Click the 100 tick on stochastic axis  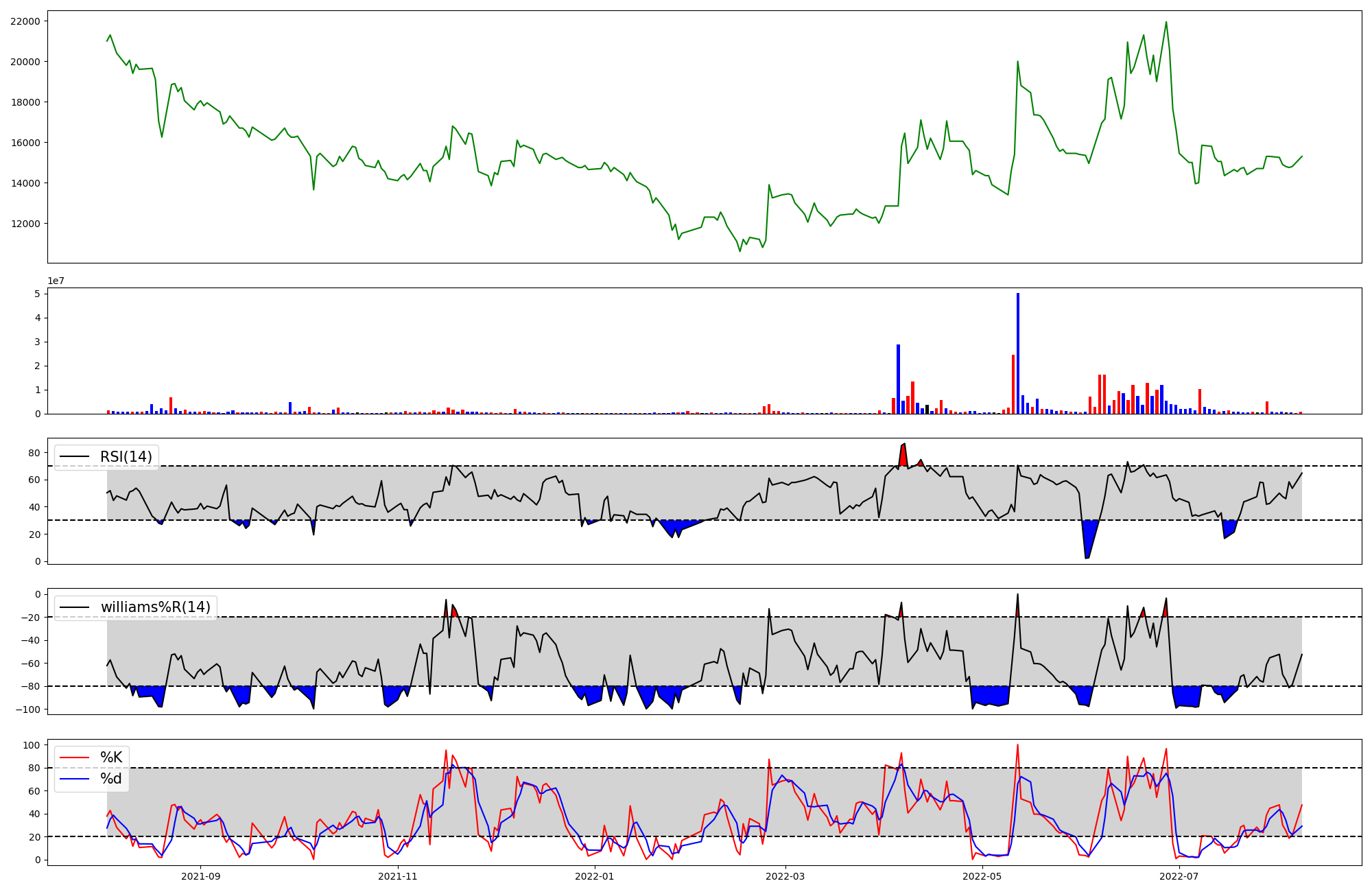pos(32,745)
